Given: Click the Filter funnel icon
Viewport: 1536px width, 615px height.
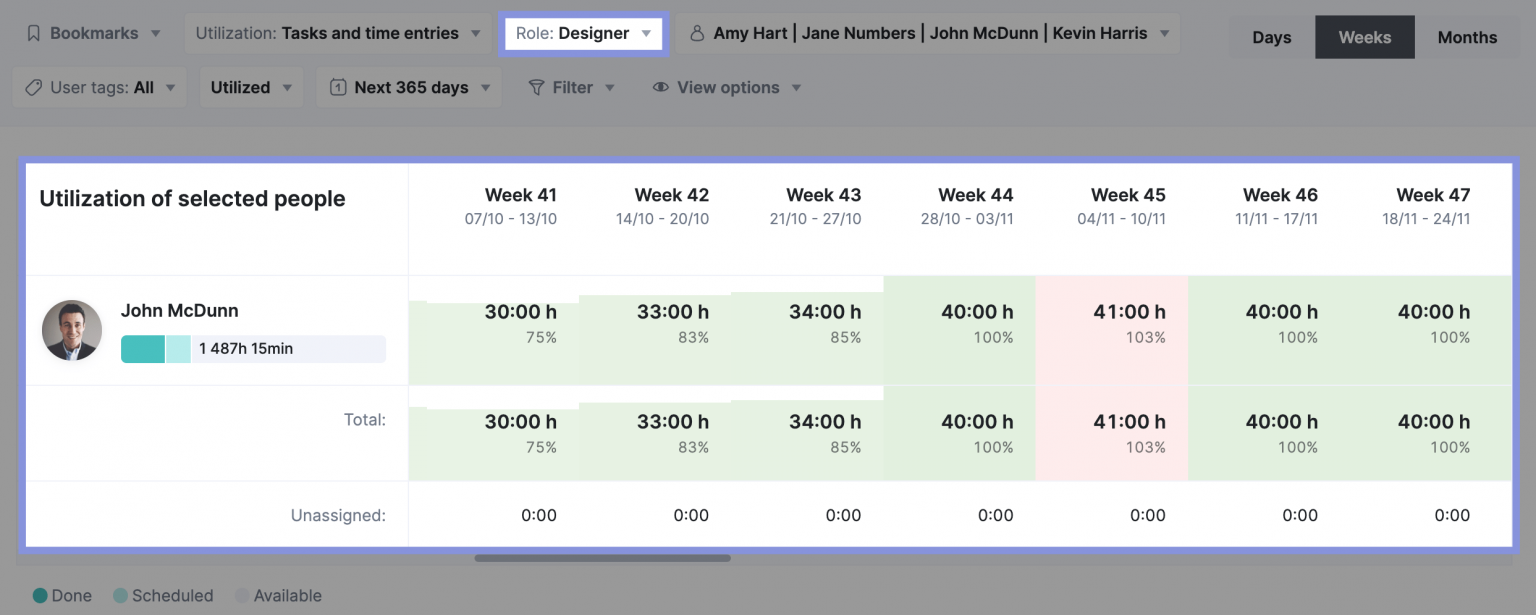Looking at the screenshot, I should (x=538, y=87).
